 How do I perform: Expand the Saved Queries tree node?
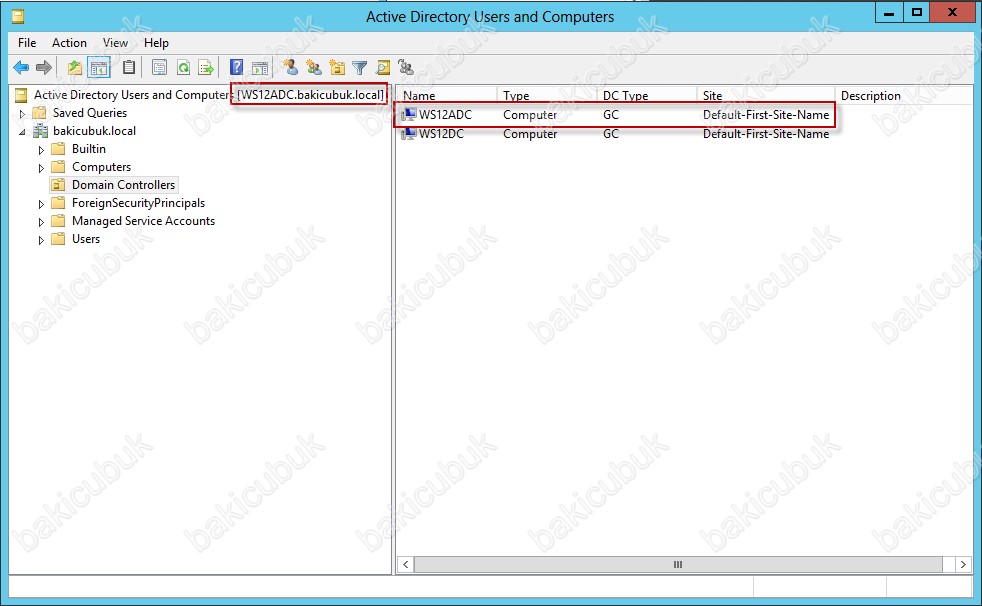point(23,113)
